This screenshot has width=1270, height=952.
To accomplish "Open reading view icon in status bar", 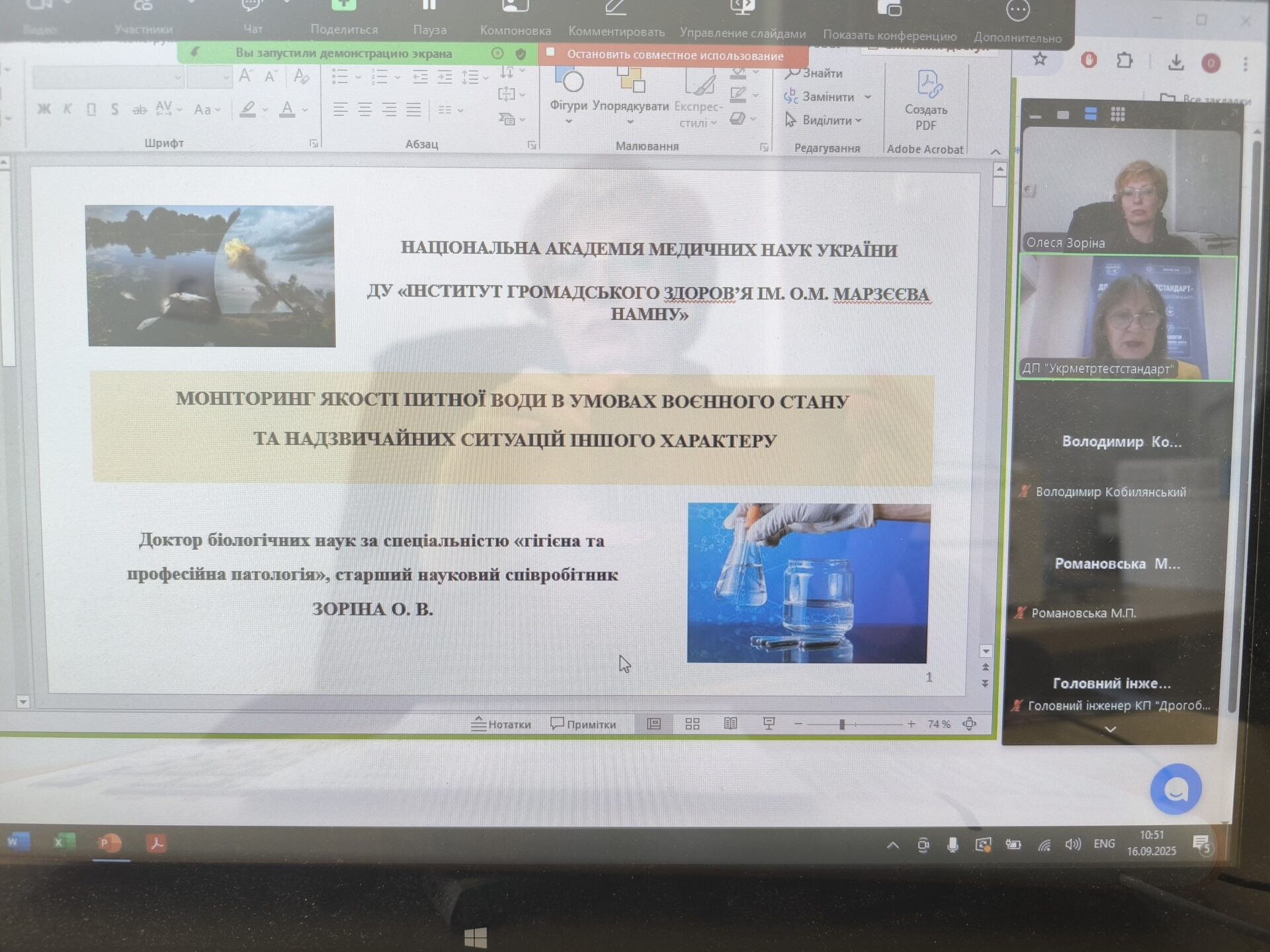I will 730,724.
